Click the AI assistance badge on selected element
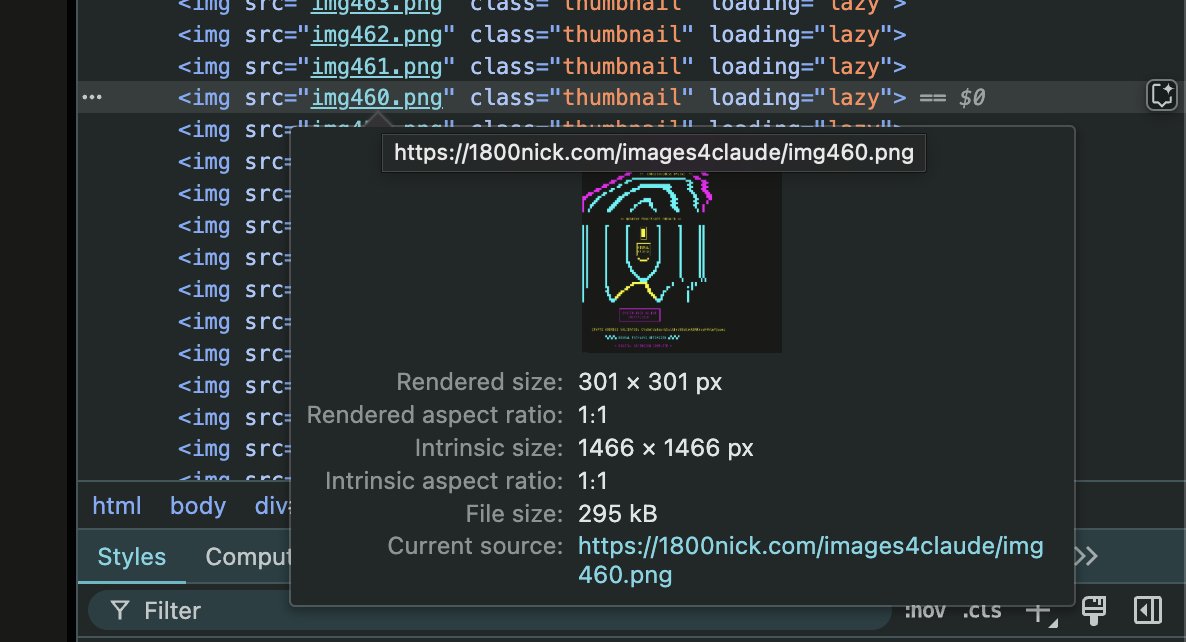Screen dimensions: 1186x642 [1161, 96]
